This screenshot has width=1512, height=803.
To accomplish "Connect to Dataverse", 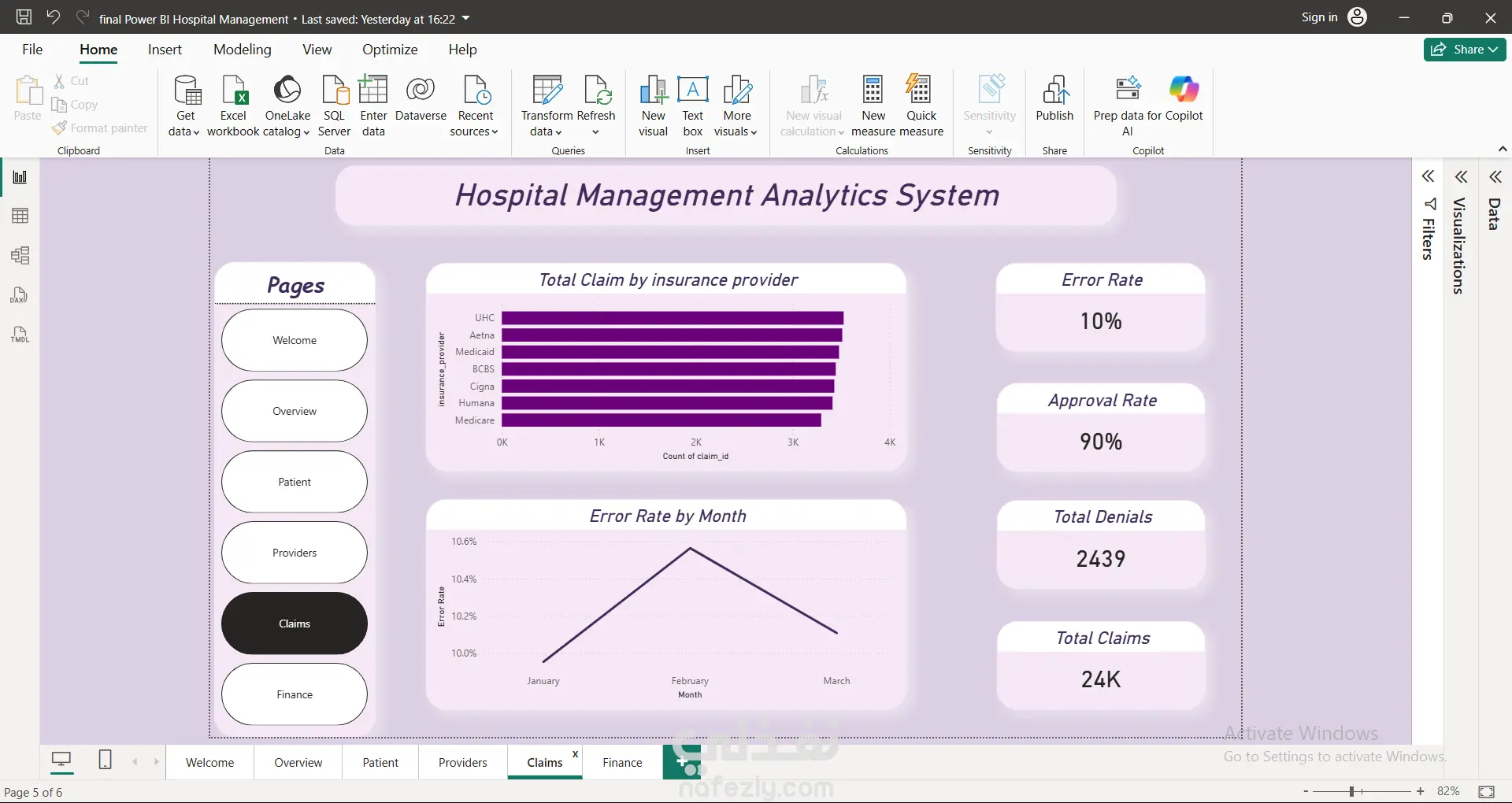I will [421, 99].
